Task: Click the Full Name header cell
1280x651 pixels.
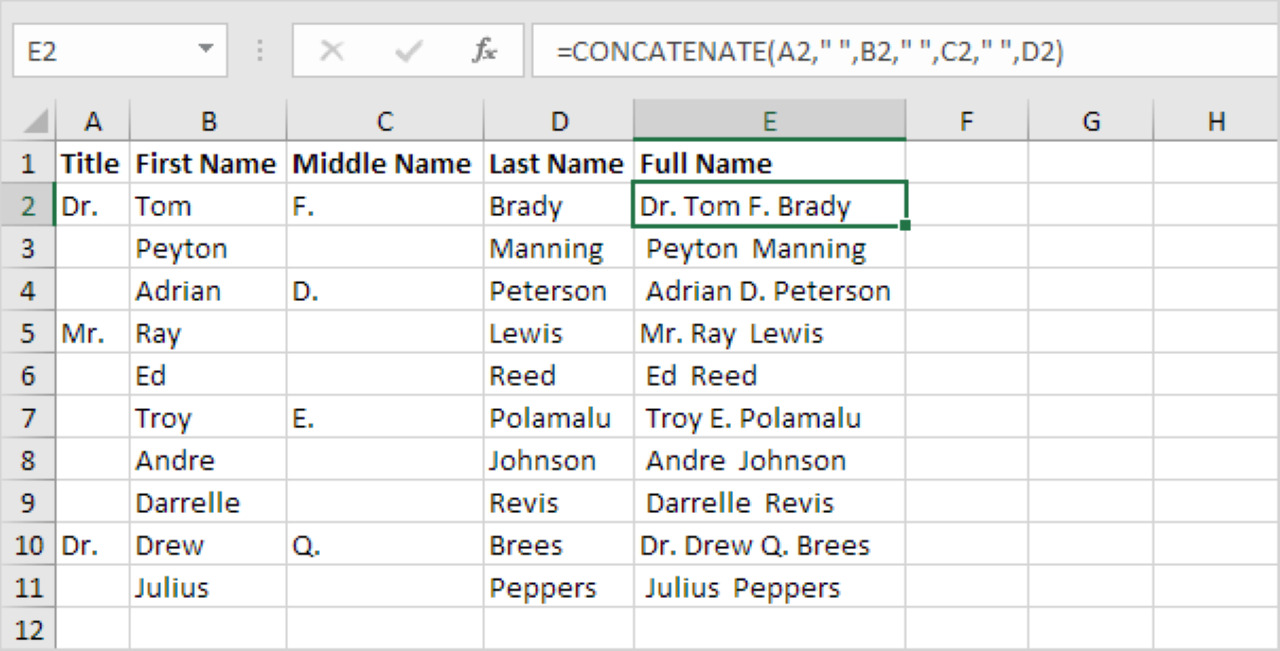Action: pos(769,164)
